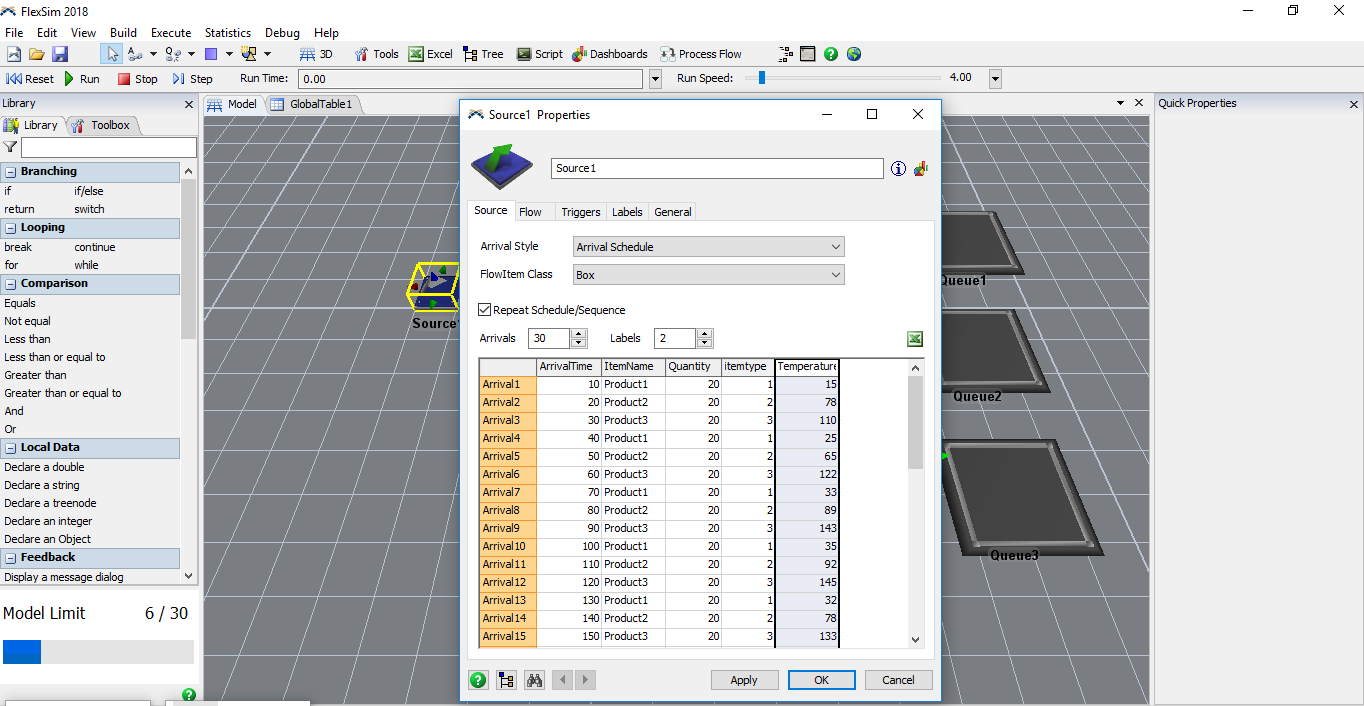Open the Run Time dropdown arrow
This screenshot has width=1364, height=706.
click(655, 79)
